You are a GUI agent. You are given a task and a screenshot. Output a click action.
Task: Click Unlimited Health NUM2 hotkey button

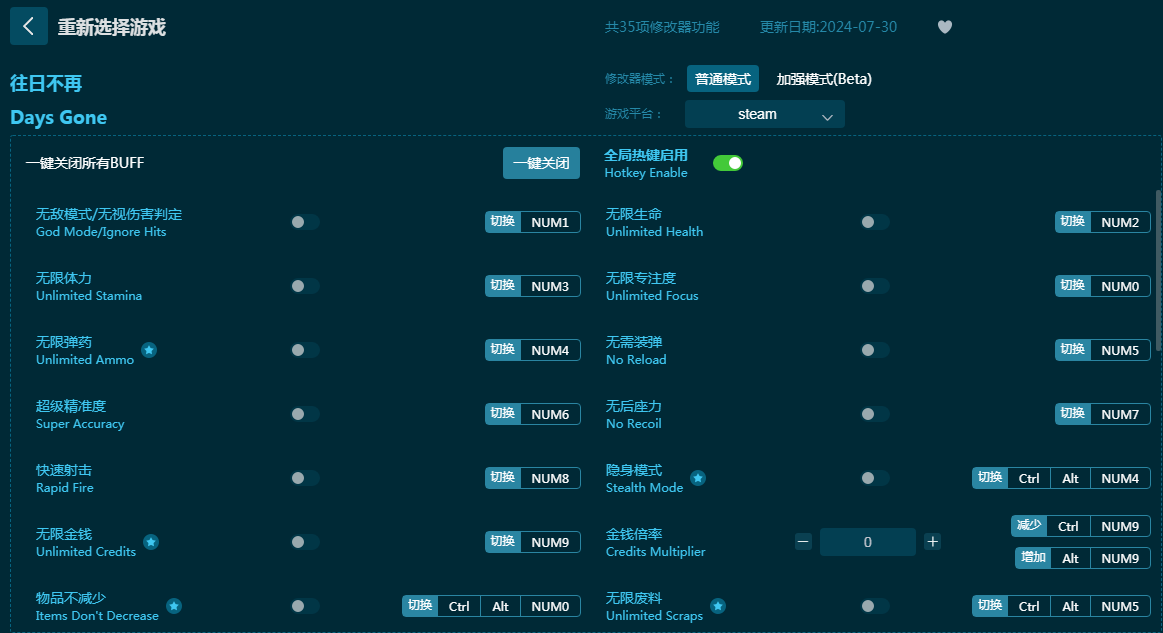1102,223
